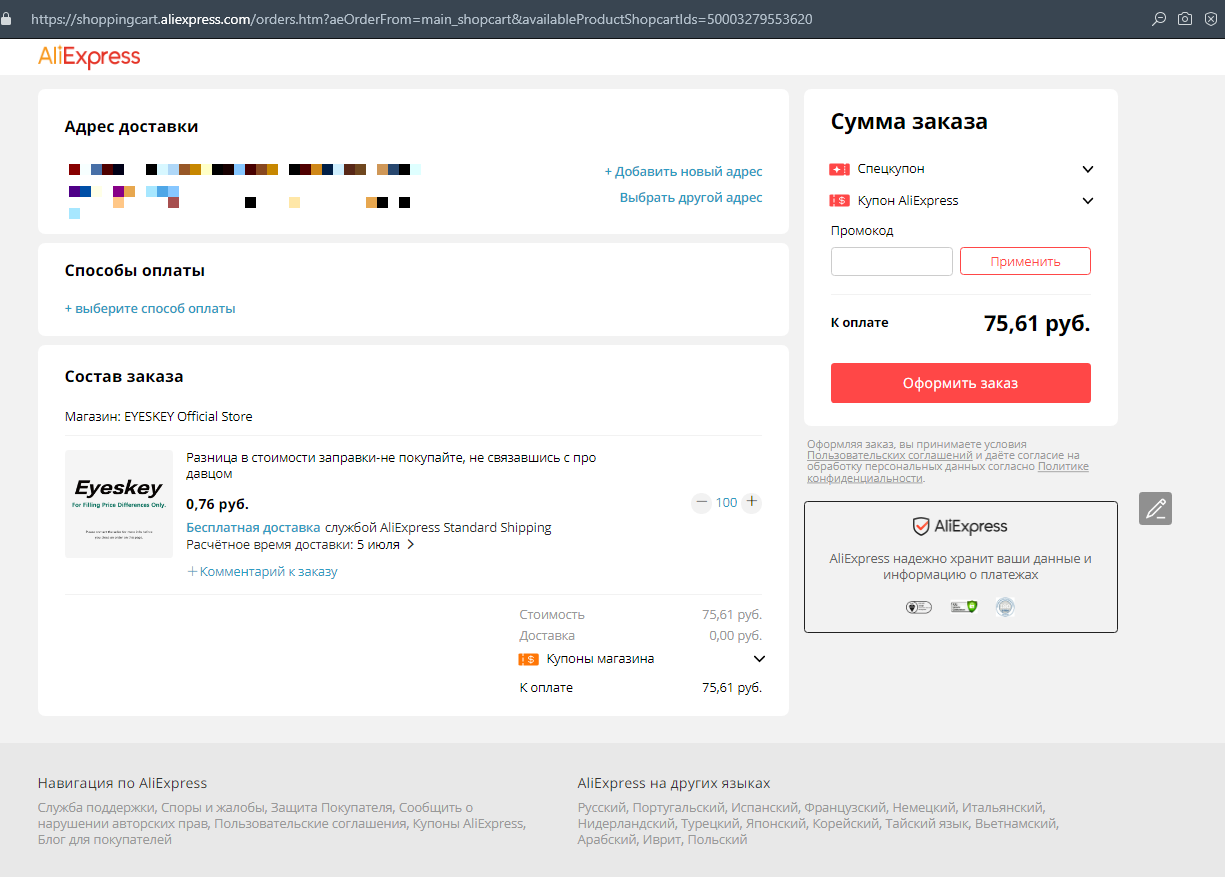Click the AliExpress shield security icon

click(x=921, y=526)
